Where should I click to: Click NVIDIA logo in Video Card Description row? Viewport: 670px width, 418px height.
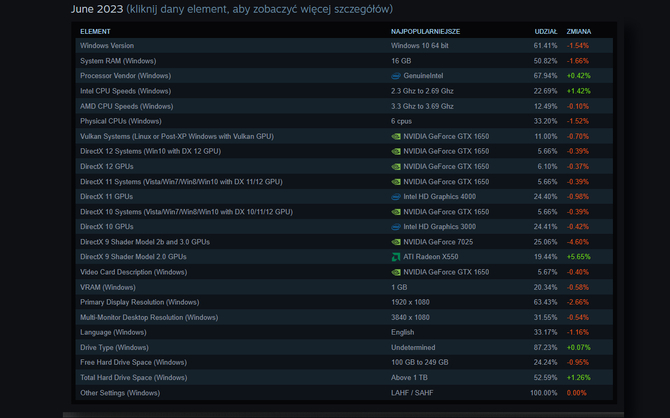click(x=396, y=272)
